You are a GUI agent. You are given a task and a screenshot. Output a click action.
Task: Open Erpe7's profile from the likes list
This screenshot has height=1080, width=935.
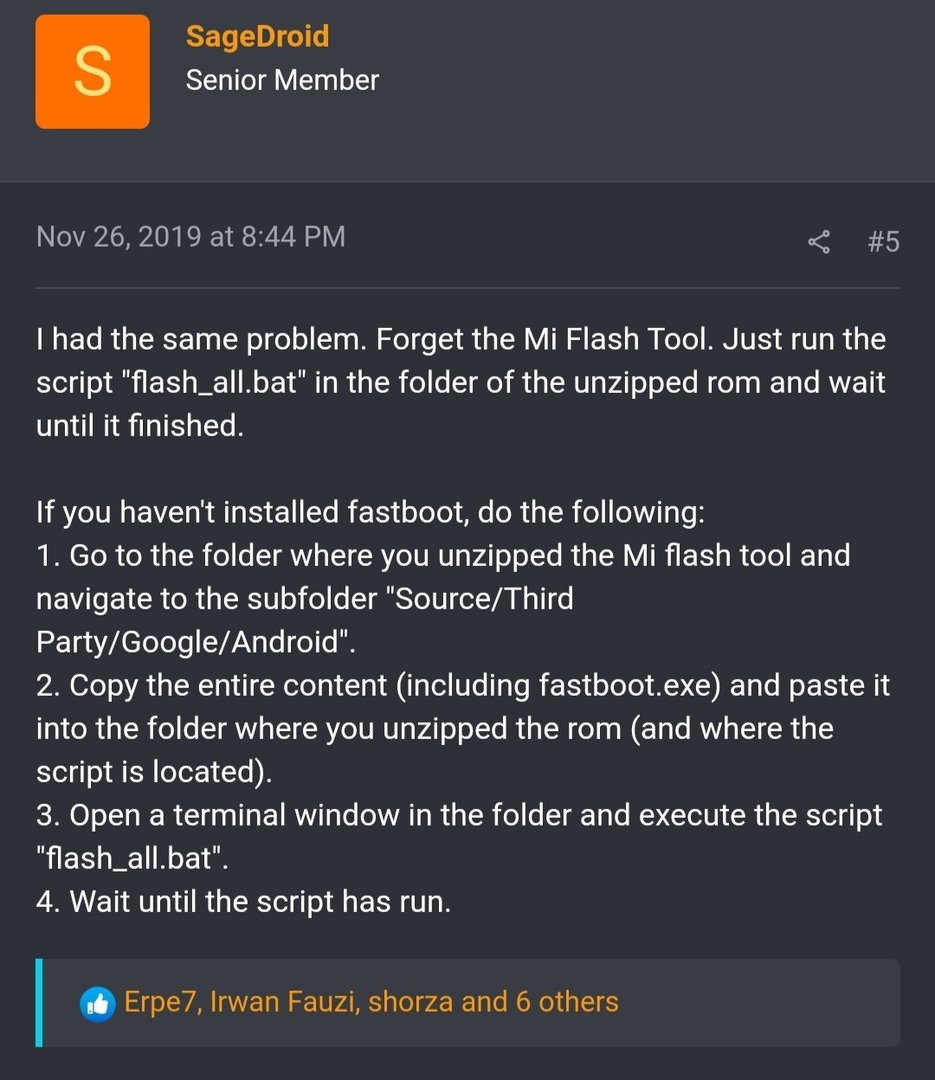tap(163, 1002)
